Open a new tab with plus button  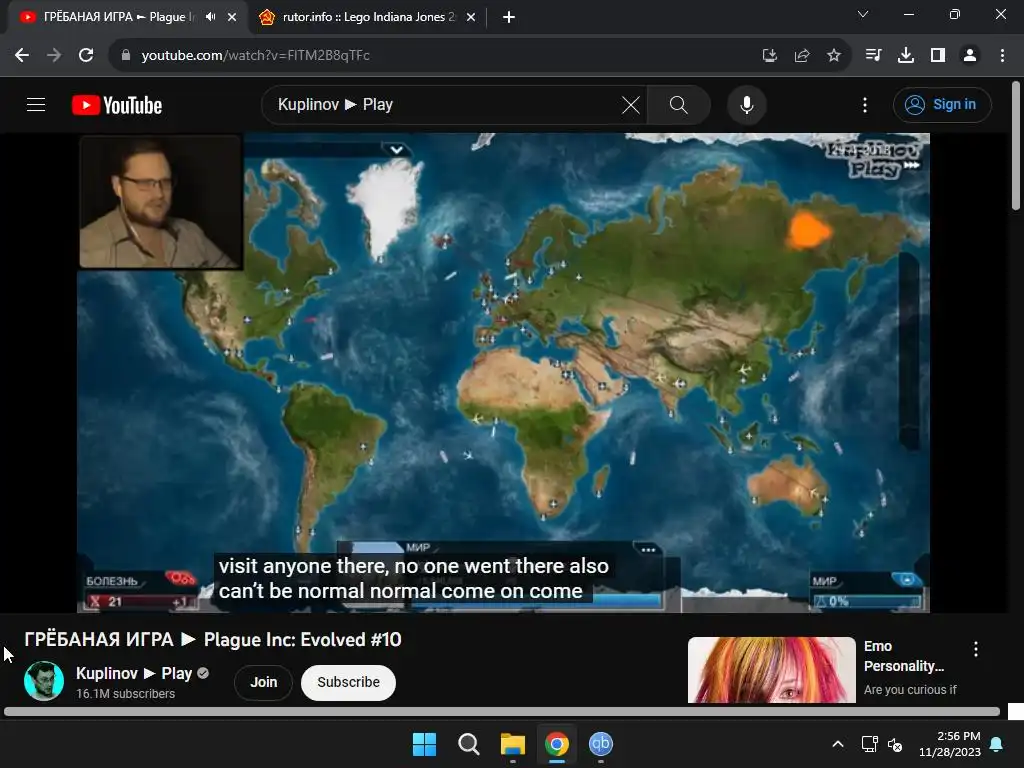[x=509, y=17]
